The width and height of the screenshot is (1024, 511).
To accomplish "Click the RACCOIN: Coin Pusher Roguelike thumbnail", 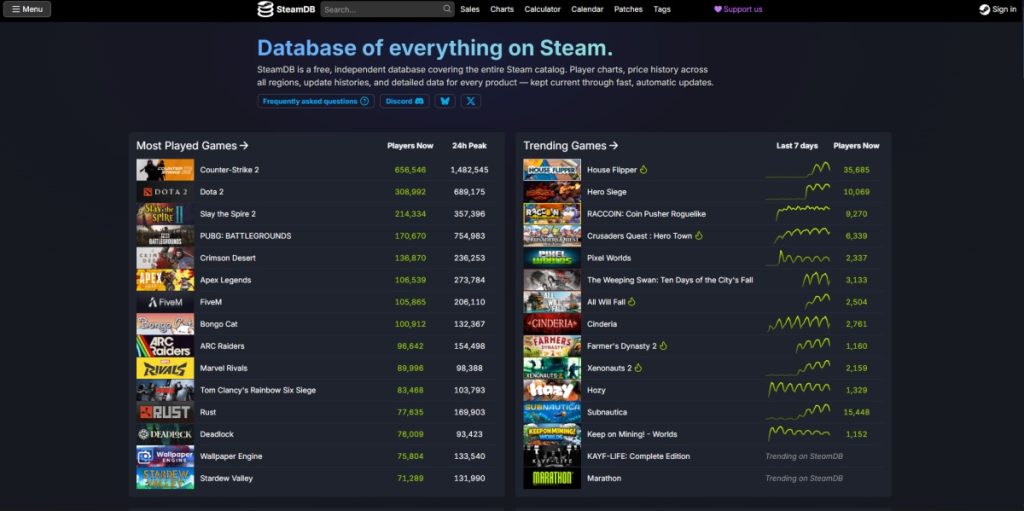I will pyautogui.click(x=552, y=214).
